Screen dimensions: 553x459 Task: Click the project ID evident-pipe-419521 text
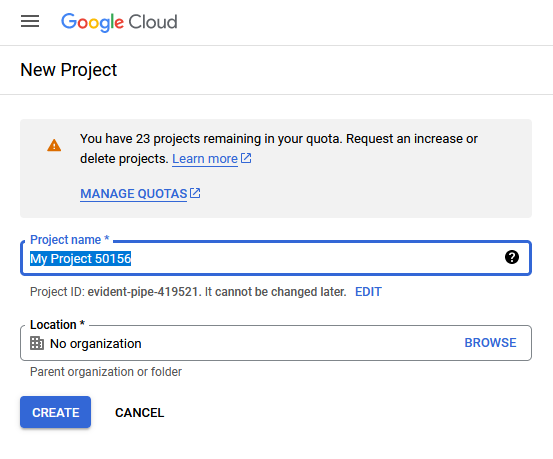[142, 292]
